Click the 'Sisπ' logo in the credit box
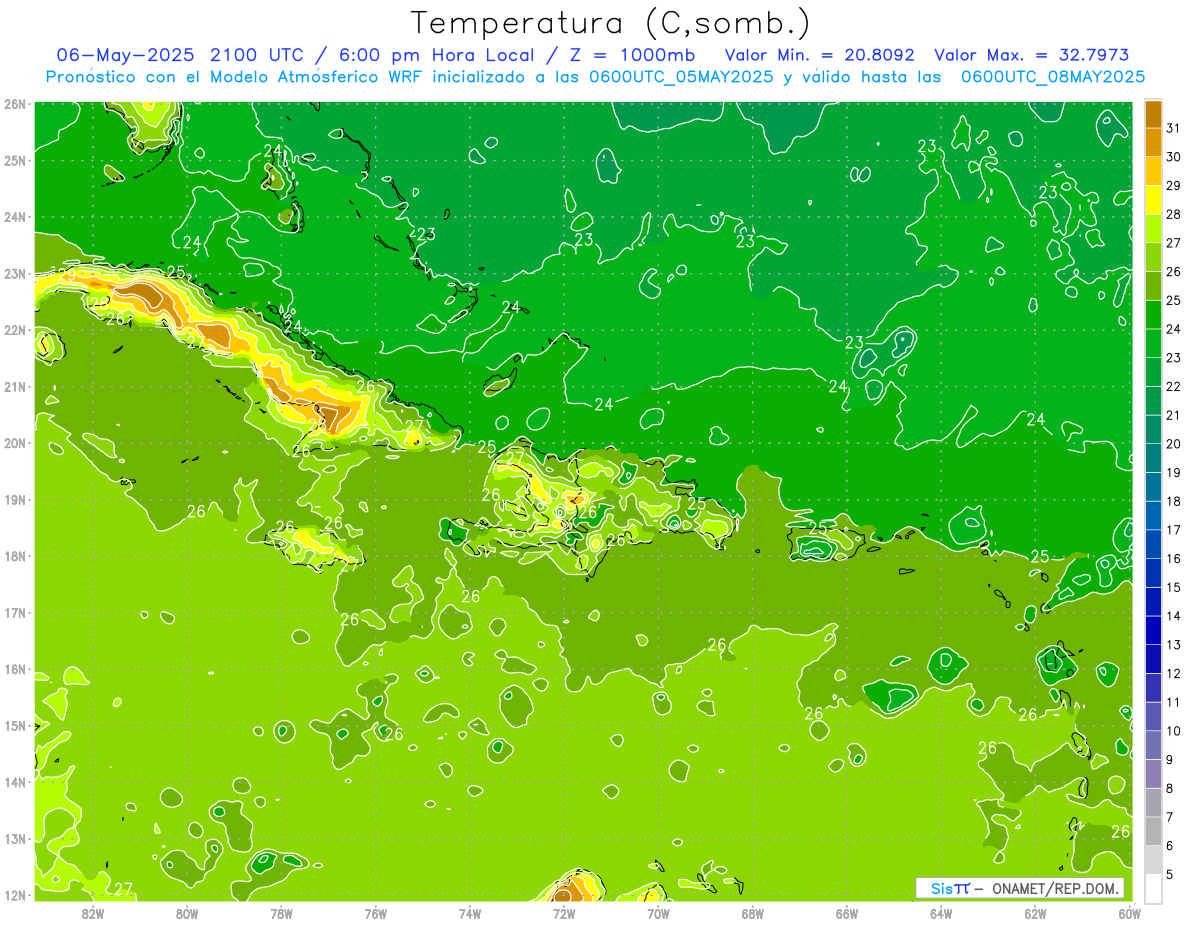Viewport: 1200px width, 927px height. 950,888
